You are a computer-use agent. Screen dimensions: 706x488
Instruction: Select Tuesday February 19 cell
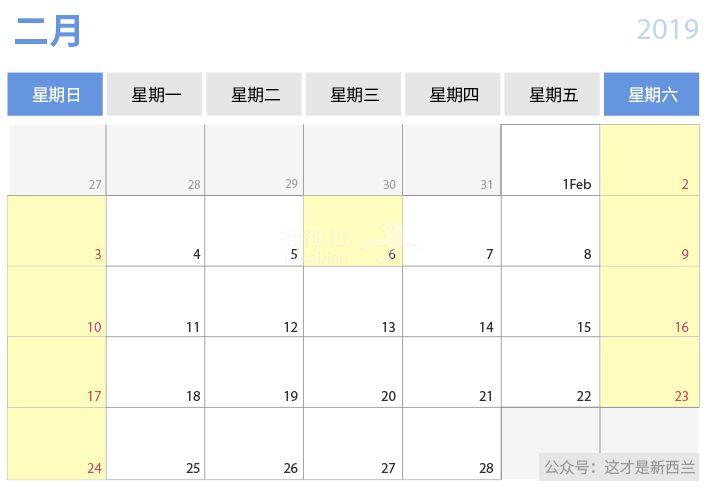point(254,372)
